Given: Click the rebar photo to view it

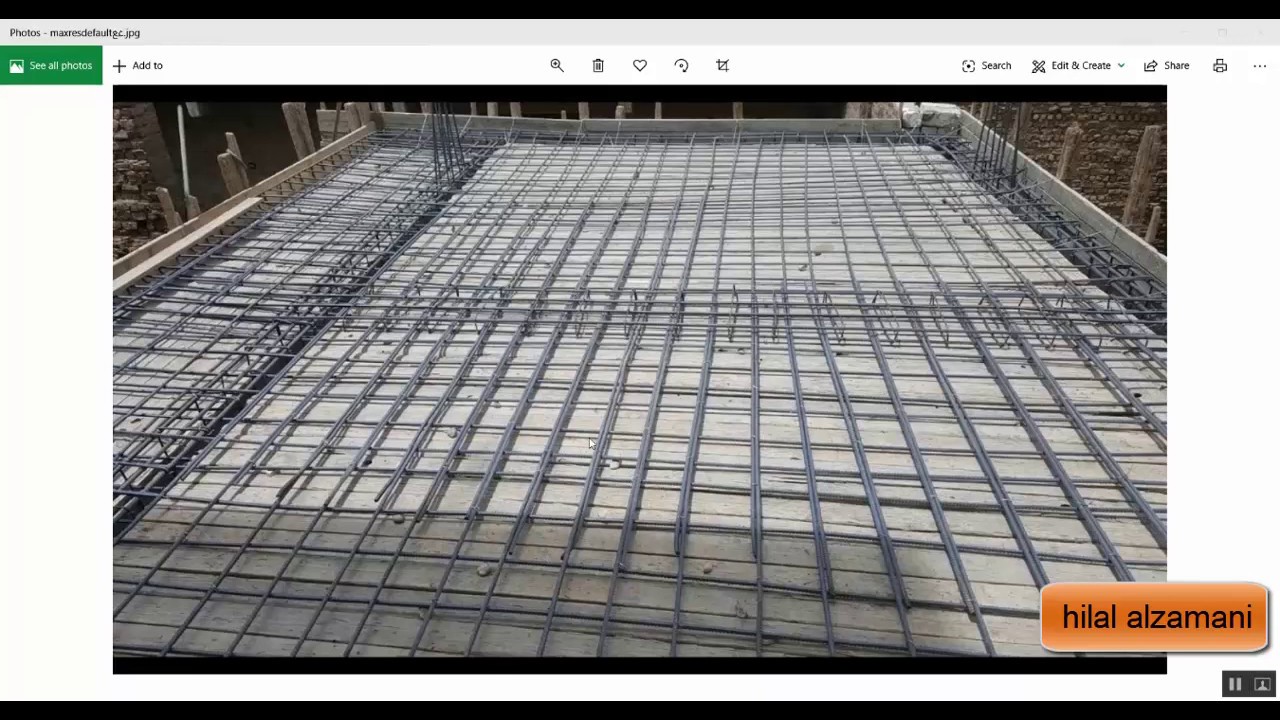Looking at the screenshot, I should click(x=639, y=379).
